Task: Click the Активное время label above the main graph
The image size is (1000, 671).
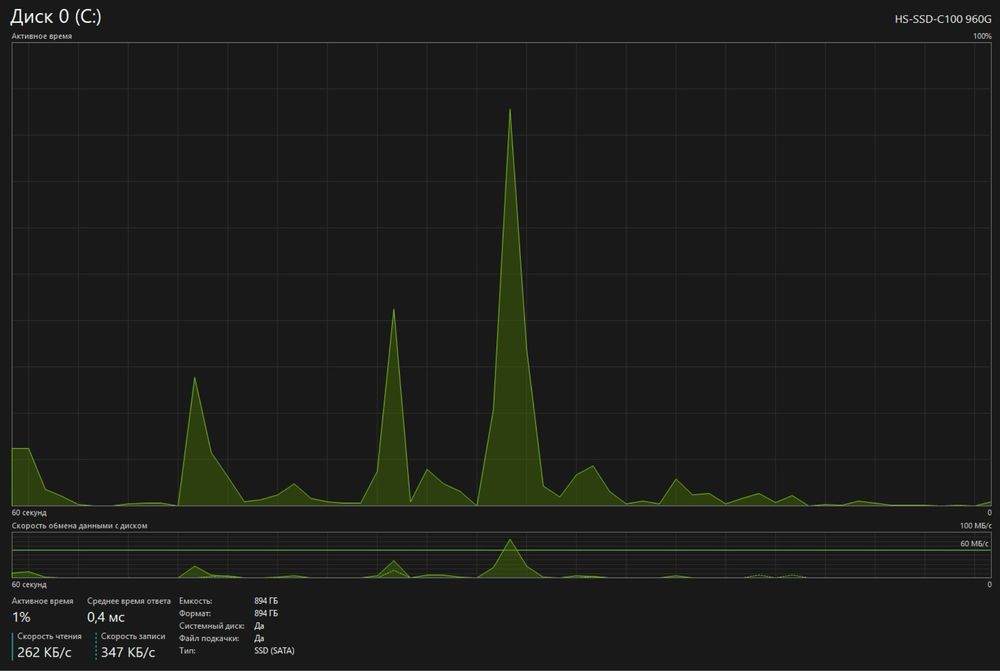Action: click(x=41, y=36)
